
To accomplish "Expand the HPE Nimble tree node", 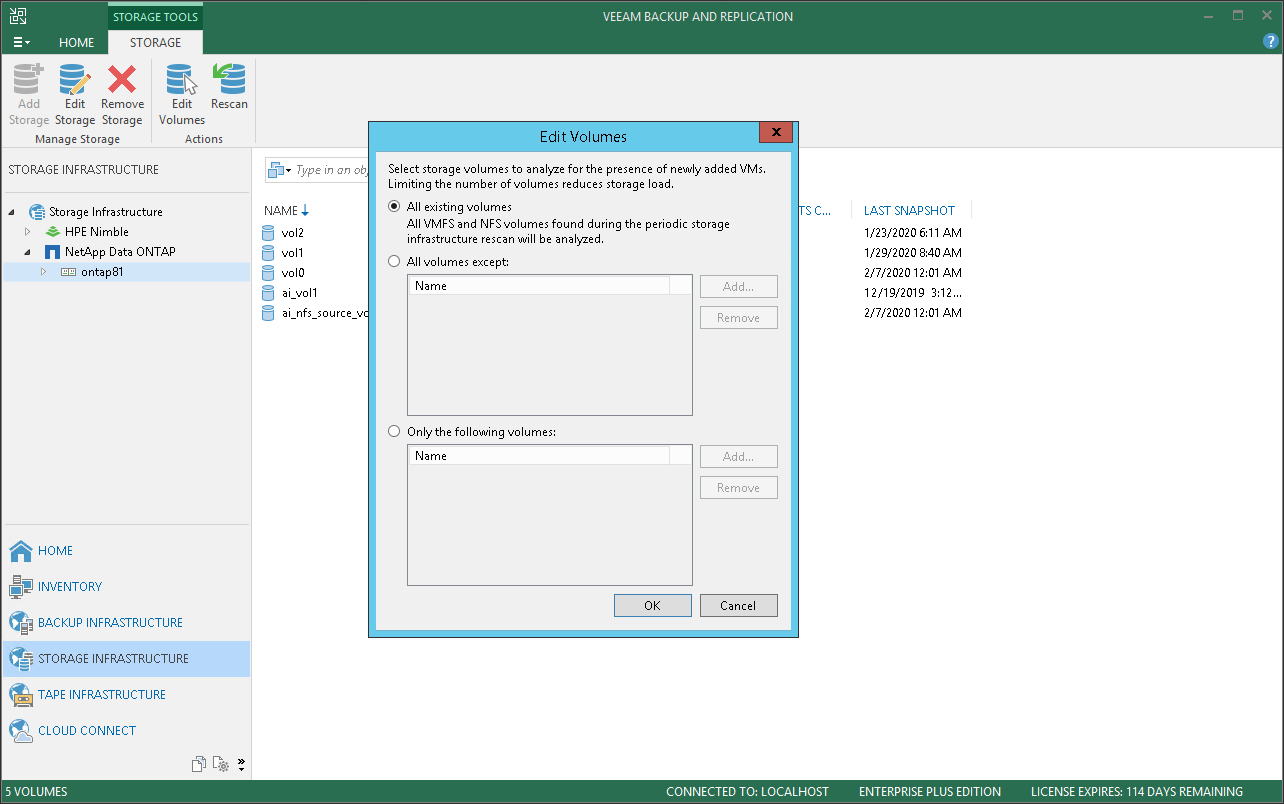I will [x=29, y=232].
